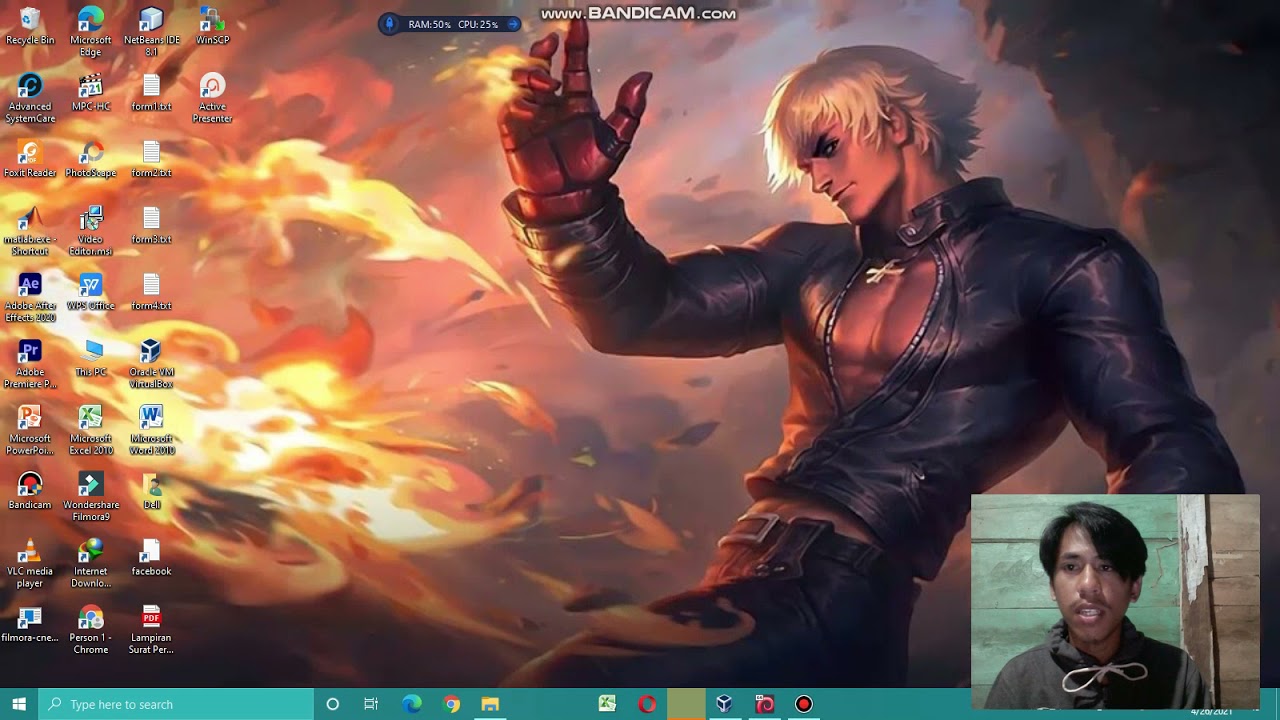This screenshot has height=720, width=1280.
Task: Open VirtualBox from the taskbar
Action: point(724,704)
